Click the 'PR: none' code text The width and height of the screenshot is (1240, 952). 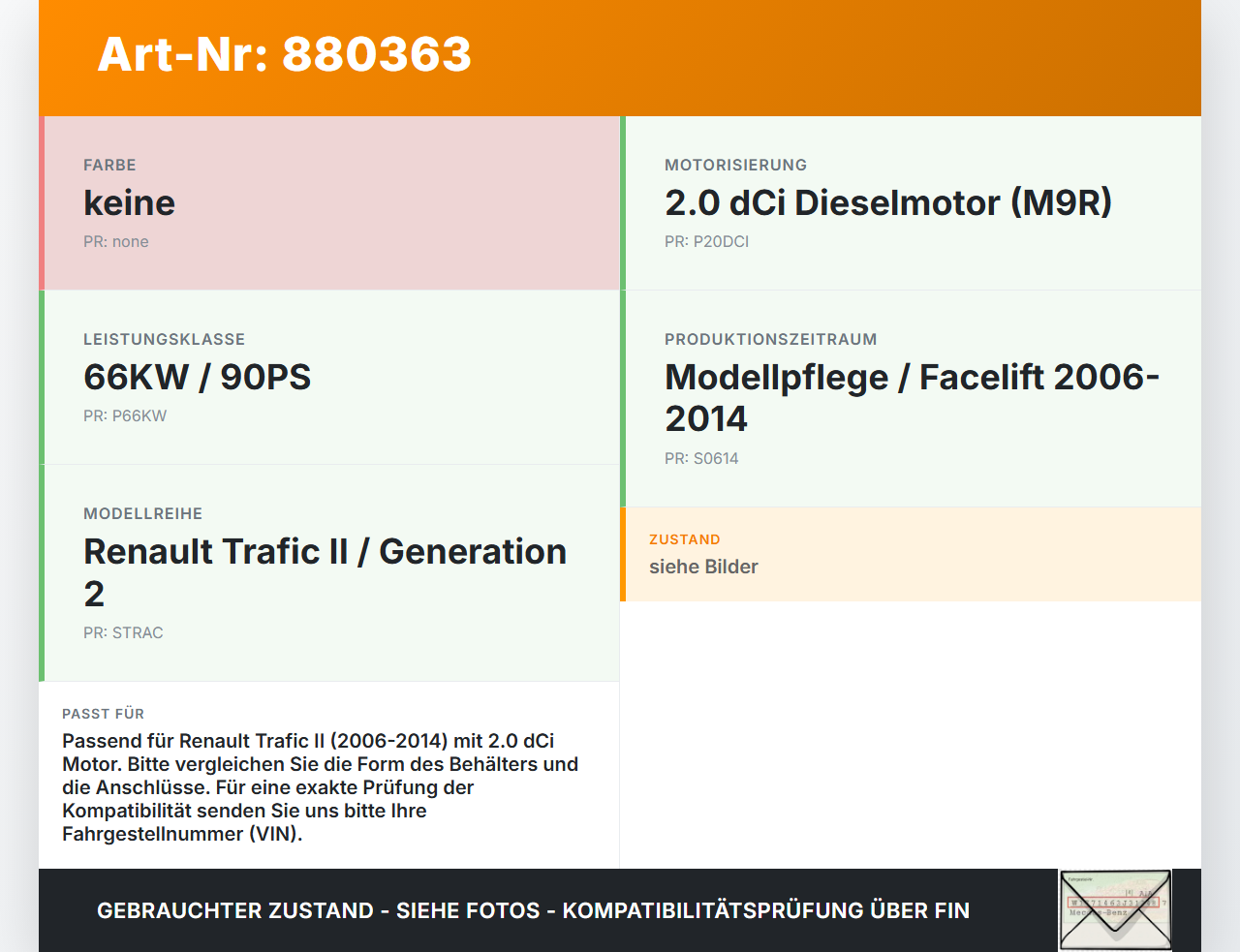click(116, 242)
